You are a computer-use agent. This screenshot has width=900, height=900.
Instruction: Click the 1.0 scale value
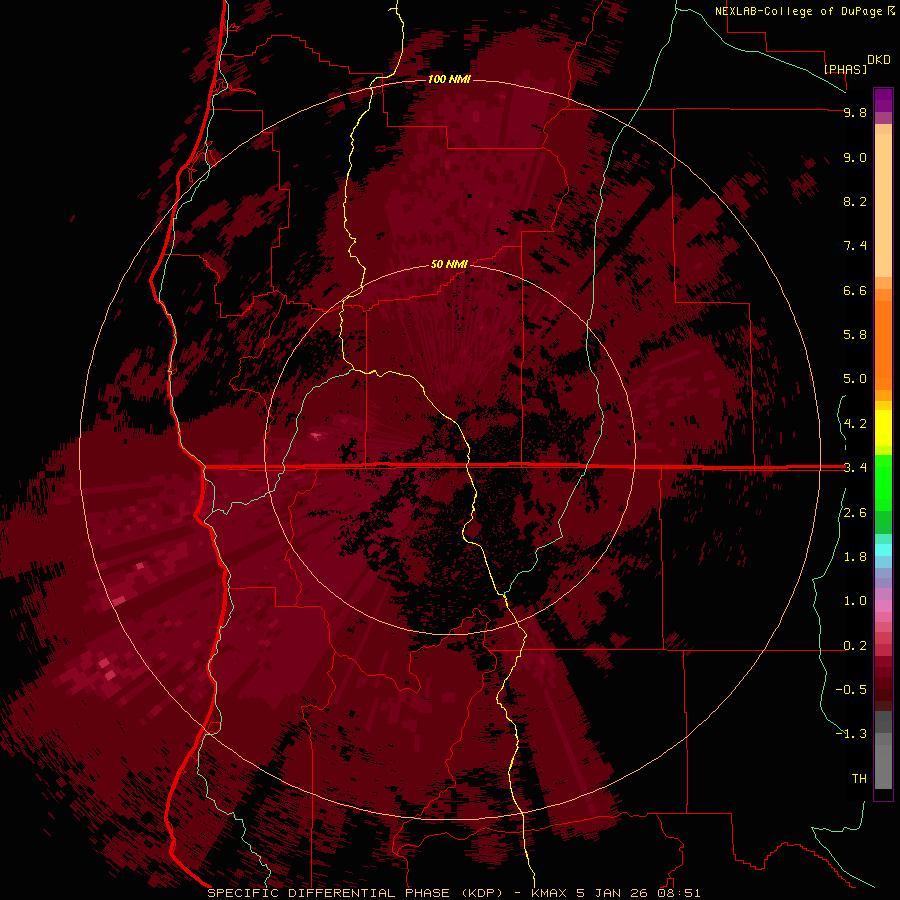point(855,601)
